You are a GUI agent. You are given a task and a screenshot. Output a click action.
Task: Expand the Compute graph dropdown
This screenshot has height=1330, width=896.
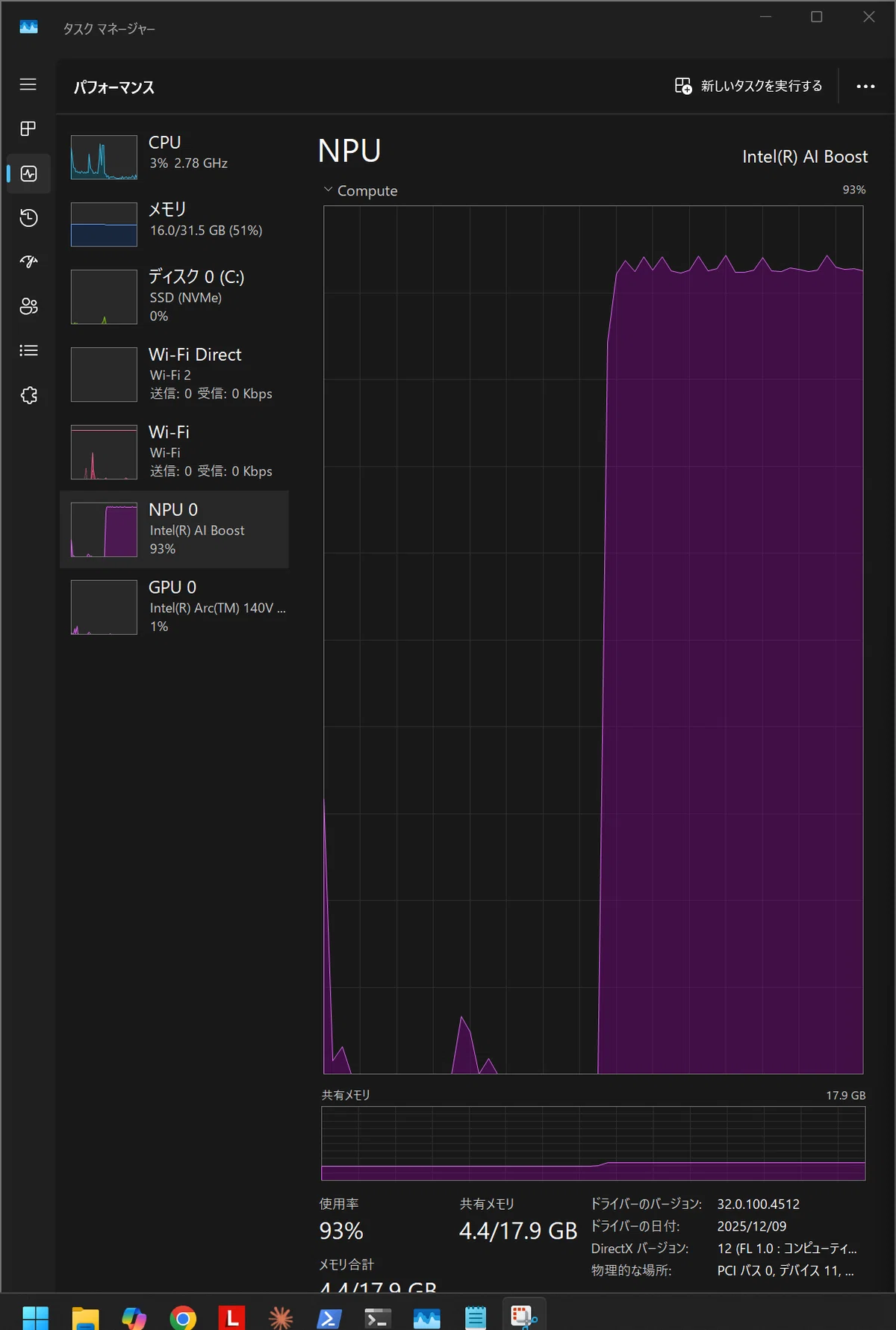coord(328,190)
